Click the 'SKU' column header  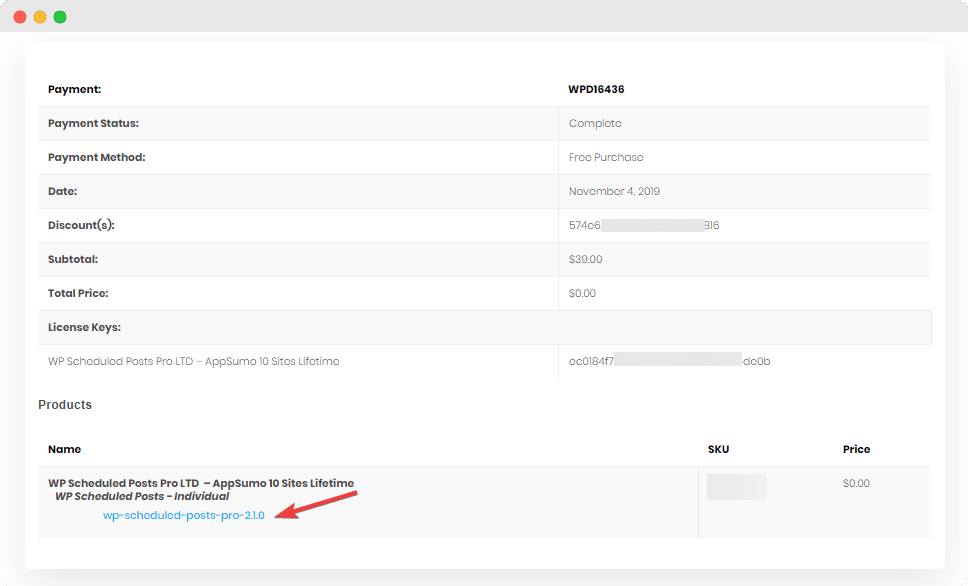click(x=718, y=449)
